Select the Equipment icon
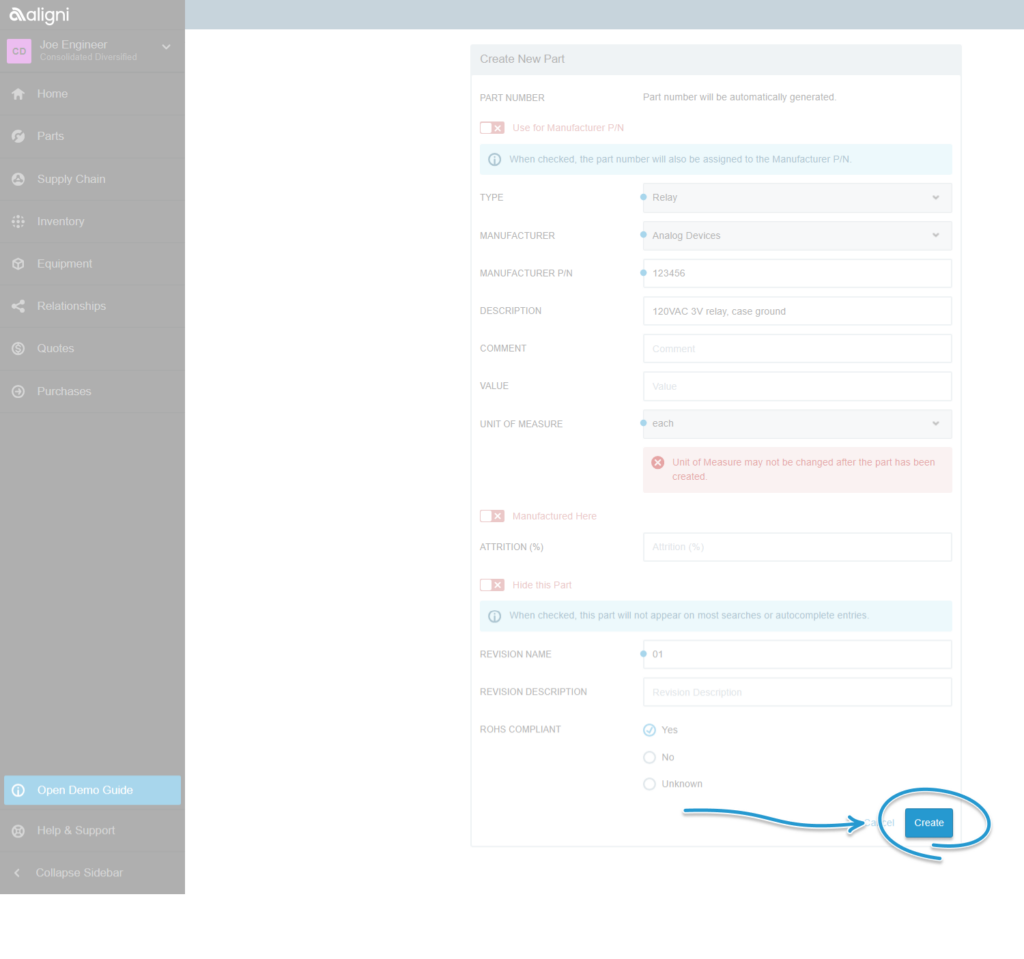The width and height of the screenshot is (1024, 959). [x=16, y=263]
